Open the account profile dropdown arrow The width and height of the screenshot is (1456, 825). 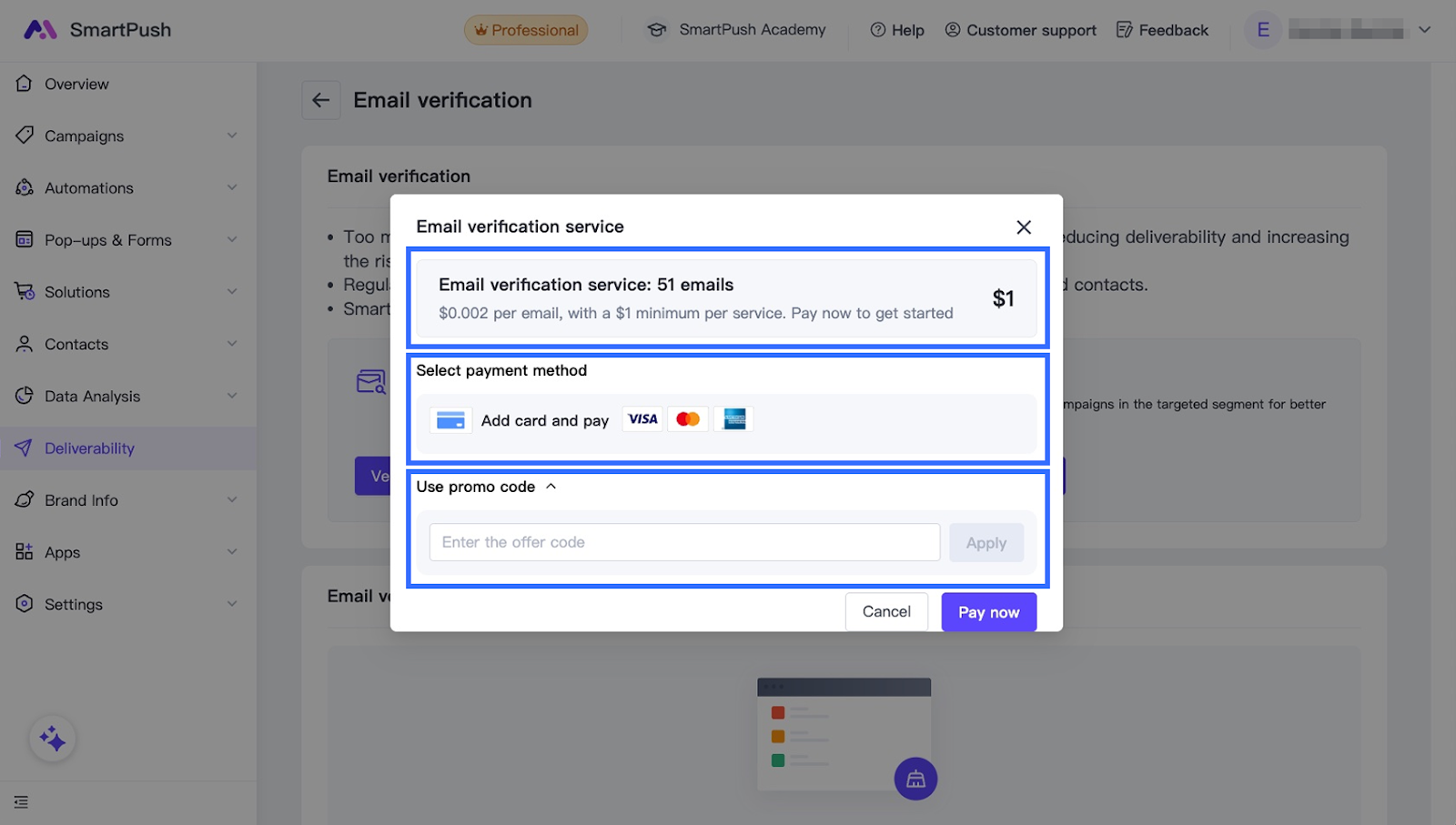click(1424, 30)
